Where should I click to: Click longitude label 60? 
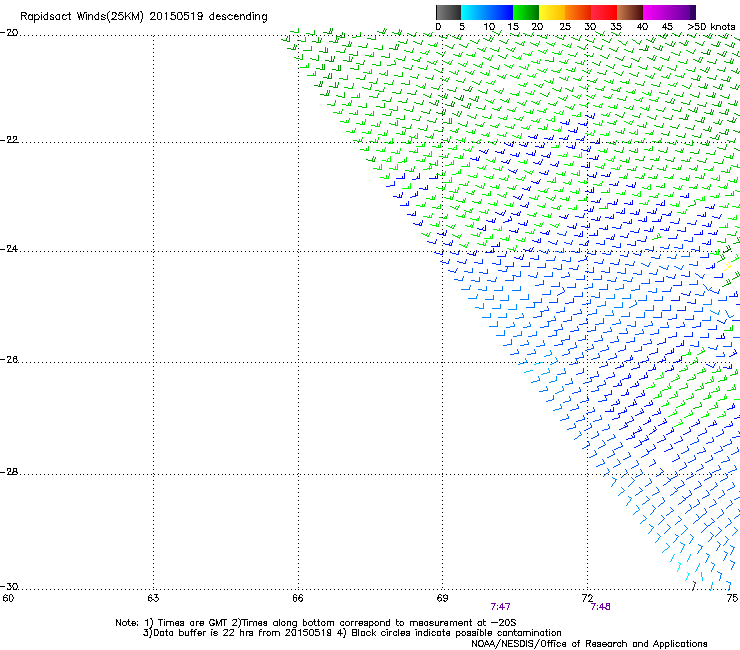8,599
